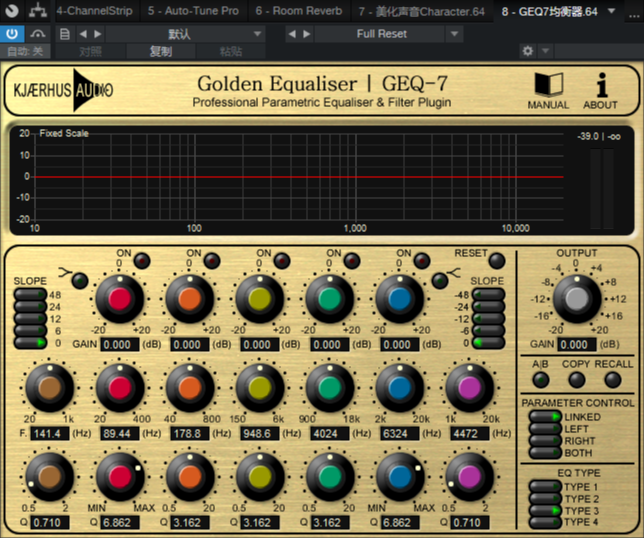The image size is (644, 538).
Task: Switch to the 4-ChannelStrip tab
Action: [94, 11]
